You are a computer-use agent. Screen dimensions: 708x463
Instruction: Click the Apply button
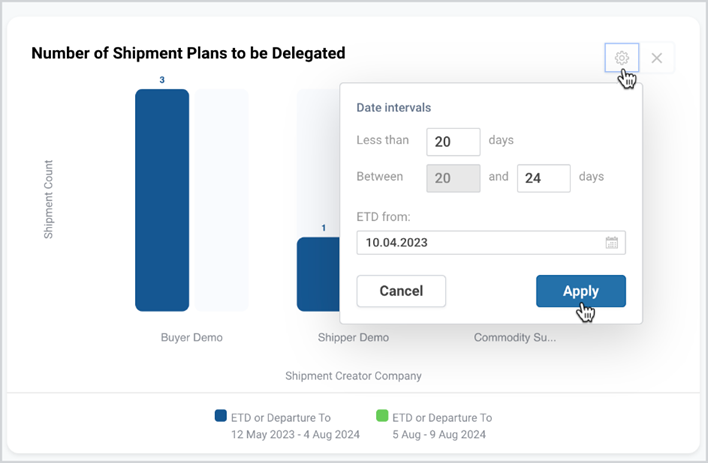(x=581, y=291)
